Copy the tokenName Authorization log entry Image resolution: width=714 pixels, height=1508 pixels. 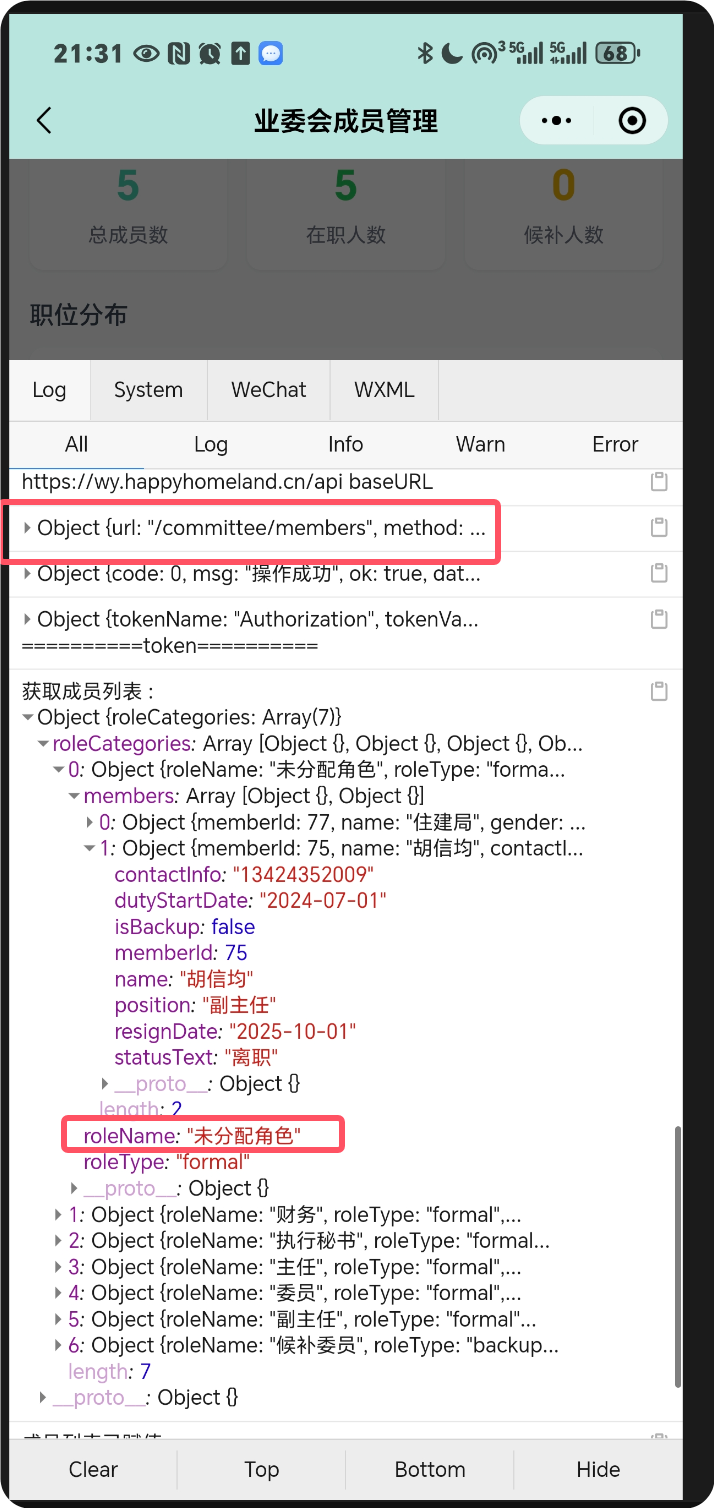click(x=659, y=619)
